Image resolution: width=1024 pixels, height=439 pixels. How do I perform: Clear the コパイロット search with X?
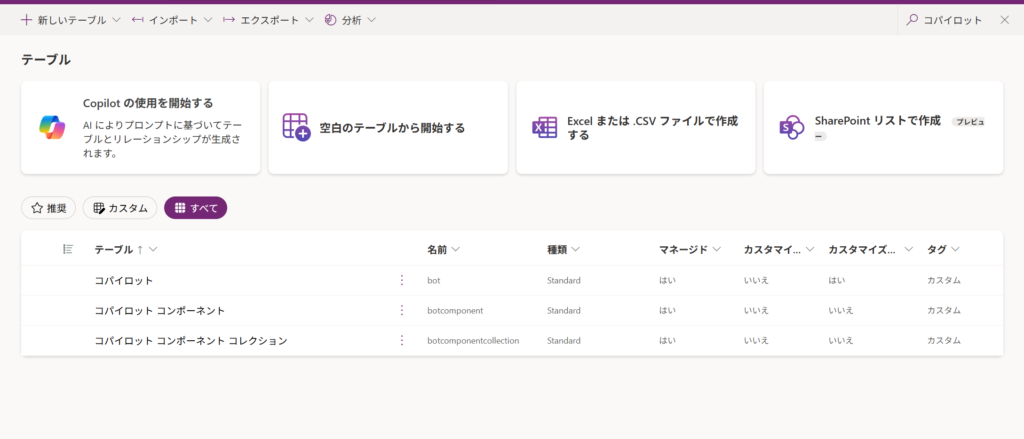1004,20
